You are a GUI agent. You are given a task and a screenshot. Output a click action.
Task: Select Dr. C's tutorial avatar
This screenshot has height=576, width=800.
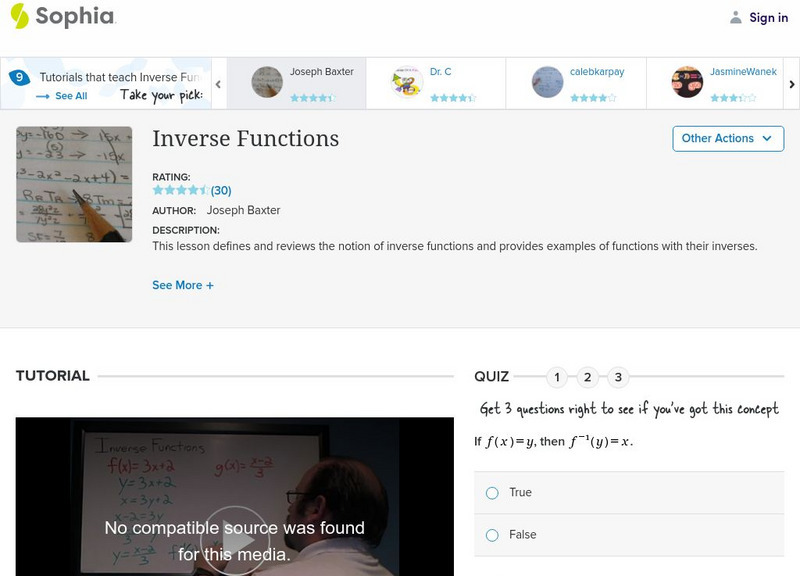(x=406, y=82)
